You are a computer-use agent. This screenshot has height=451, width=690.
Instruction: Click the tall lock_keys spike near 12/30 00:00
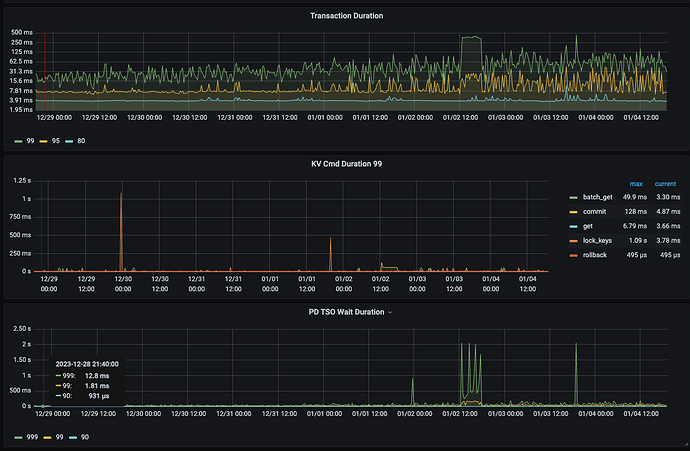pos(121,232)
